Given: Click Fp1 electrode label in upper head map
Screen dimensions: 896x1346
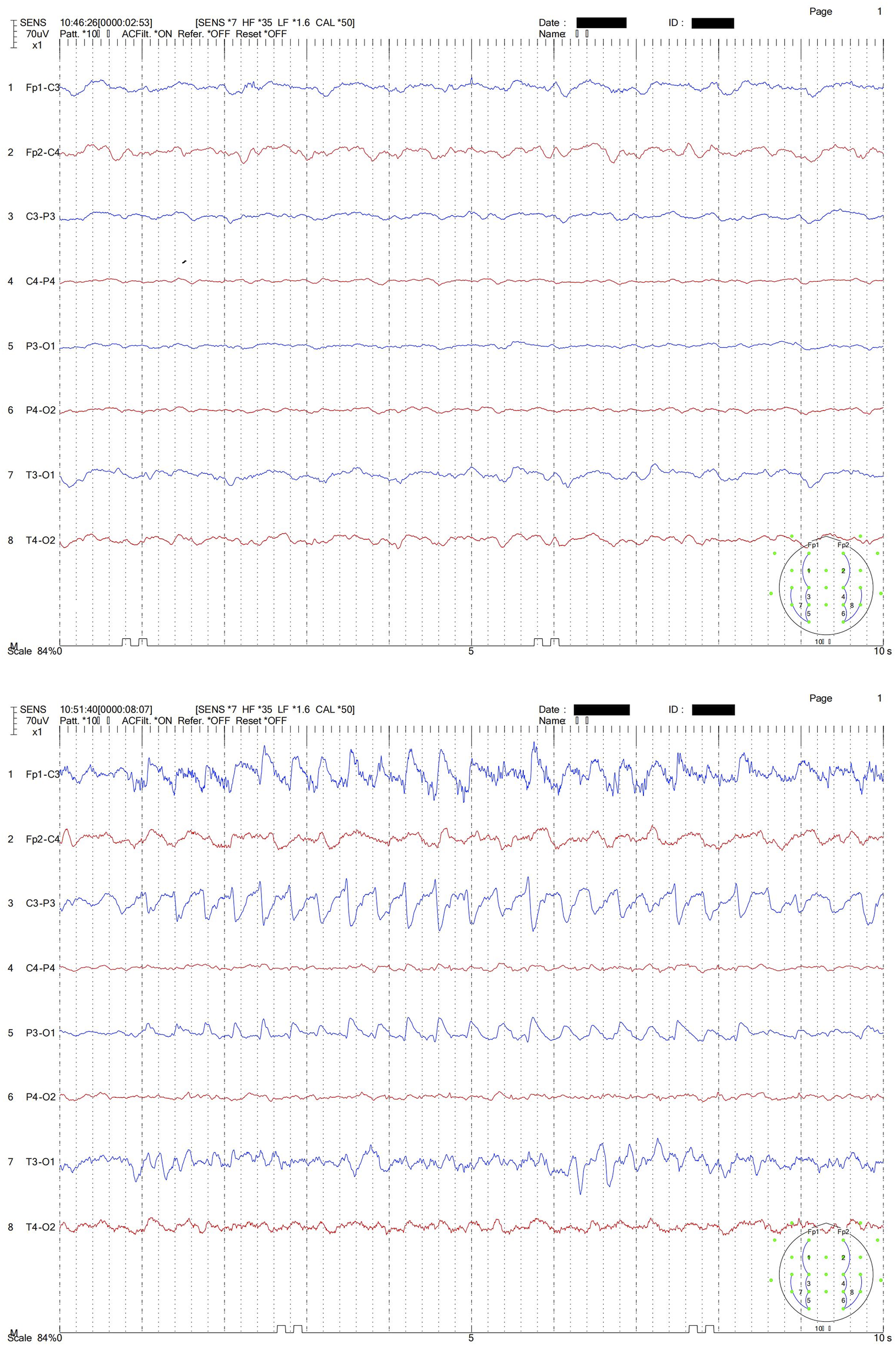Looking at the screenshot, I should pos(812,545).
